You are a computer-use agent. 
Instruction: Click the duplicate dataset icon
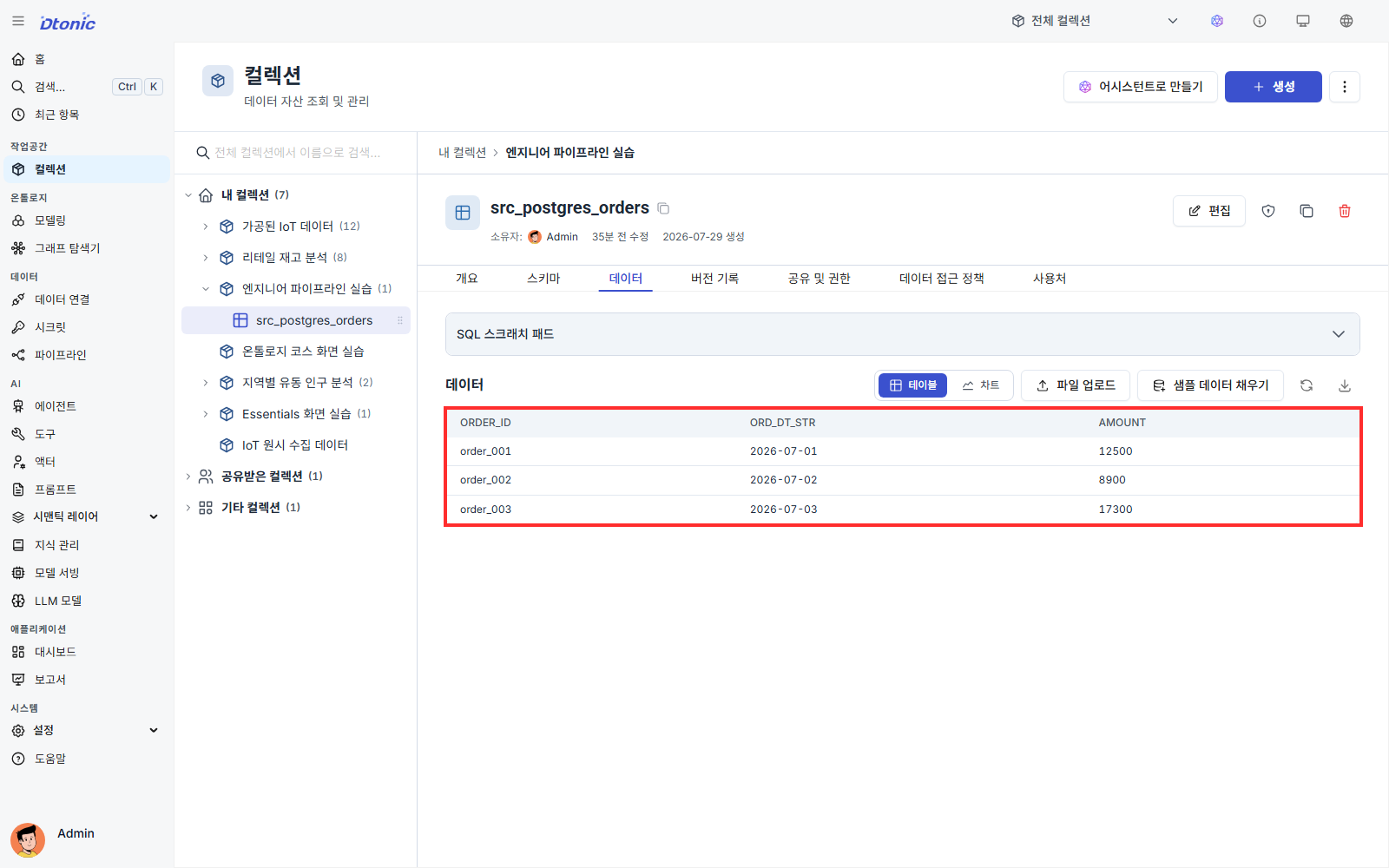tap(1307, 211)
